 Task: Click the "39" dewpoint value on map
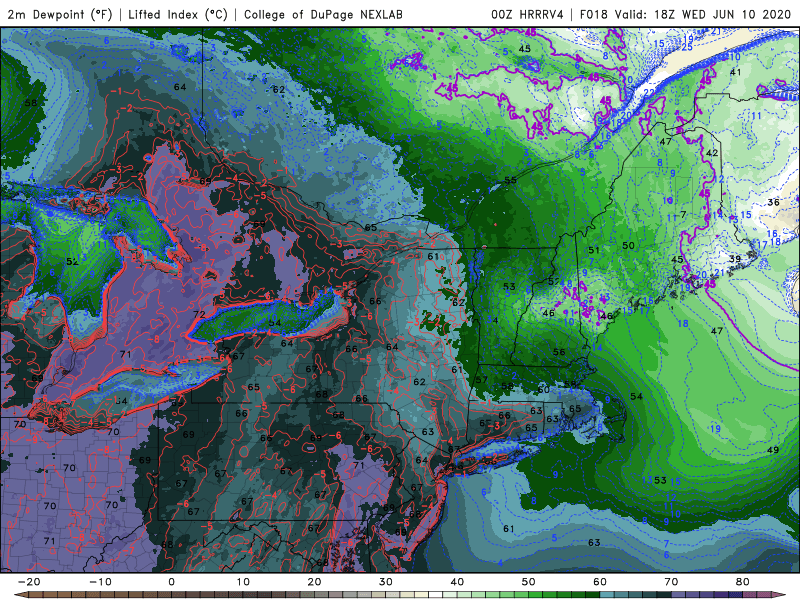(735, 259)
